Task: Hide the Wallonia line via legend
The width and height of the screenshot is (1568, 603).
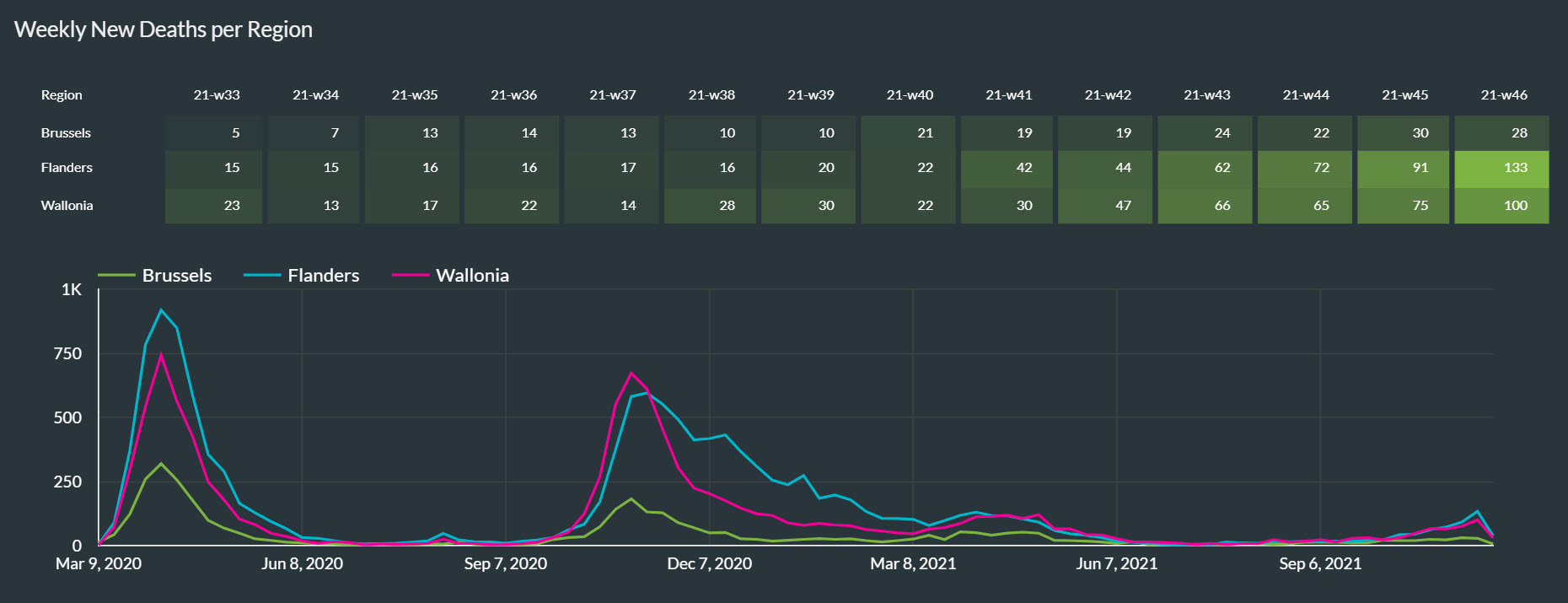Action: pyautogui.click(x=472, y=276)
